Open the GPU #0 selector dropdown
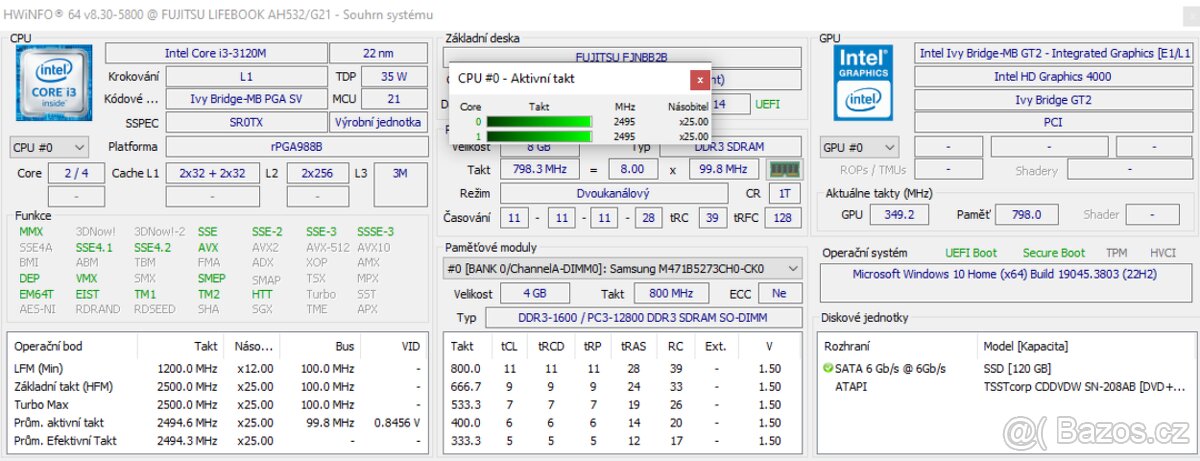Screen dimensions: 1200x461 click(861, 147)
